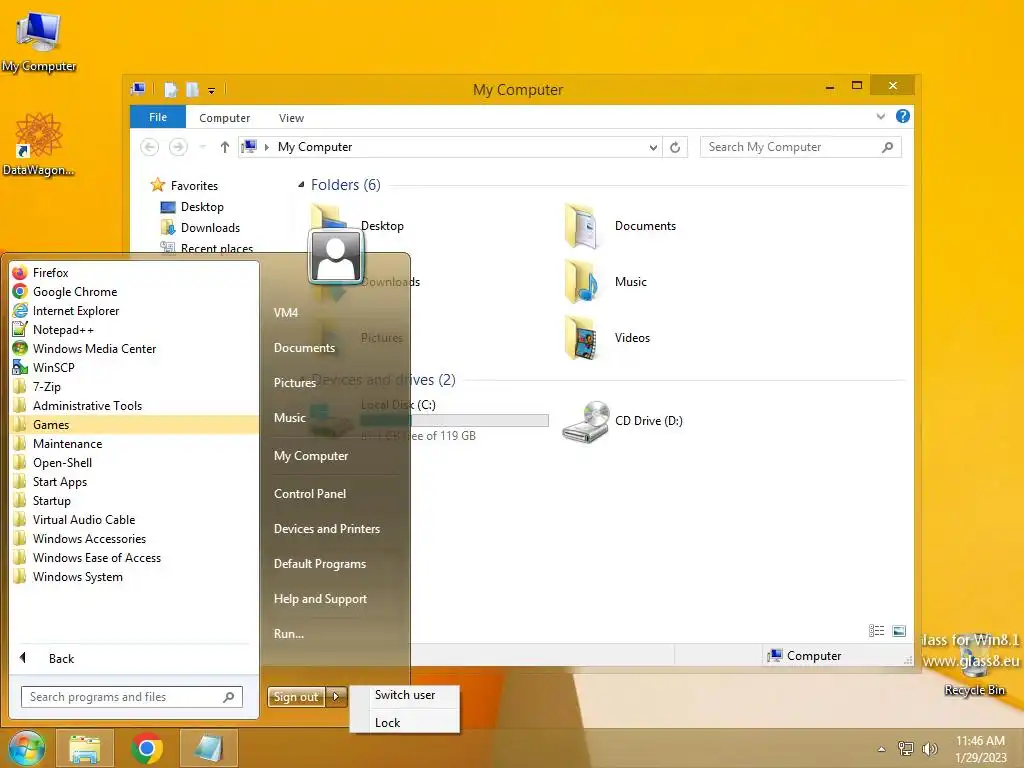Switch to the Computer ribbon tab
The width and height of the screenshot is (1024, 768).
point(225,118)
